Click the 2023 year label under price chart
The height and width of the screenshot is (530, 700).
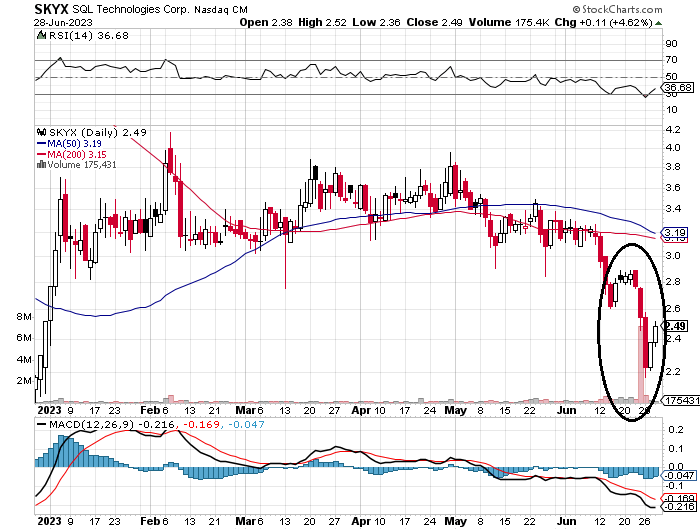point(50,410)
